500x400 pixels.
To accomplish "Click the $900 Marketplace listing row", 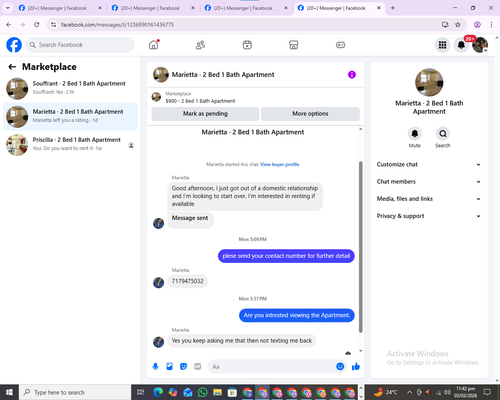I will (256, 97).
